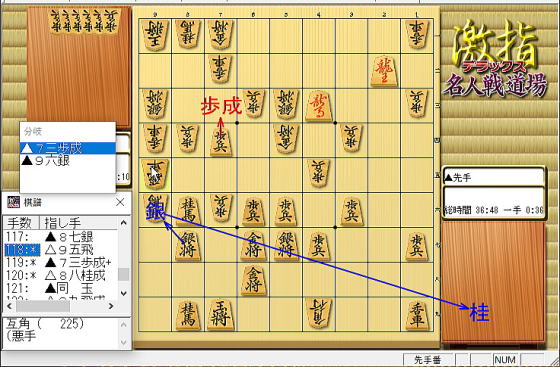Click the red promoted bishop piece

click(319, 106)
